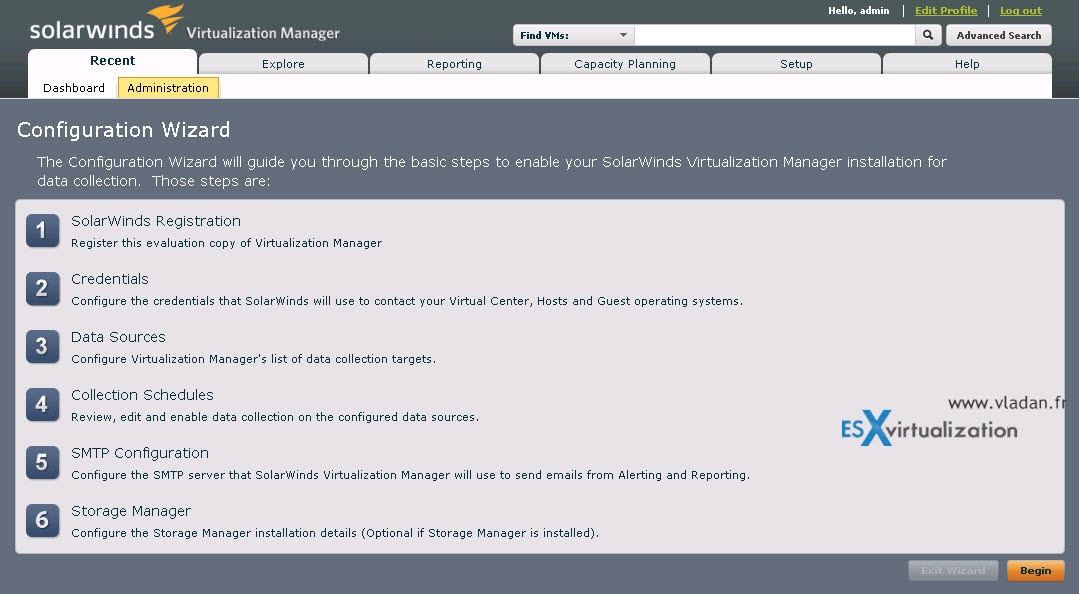Image resolution: width=1079 pixels, height=594 pixels.
Task: Click the step 5 SMTP Configuration icon
Action: click(43, 463)
